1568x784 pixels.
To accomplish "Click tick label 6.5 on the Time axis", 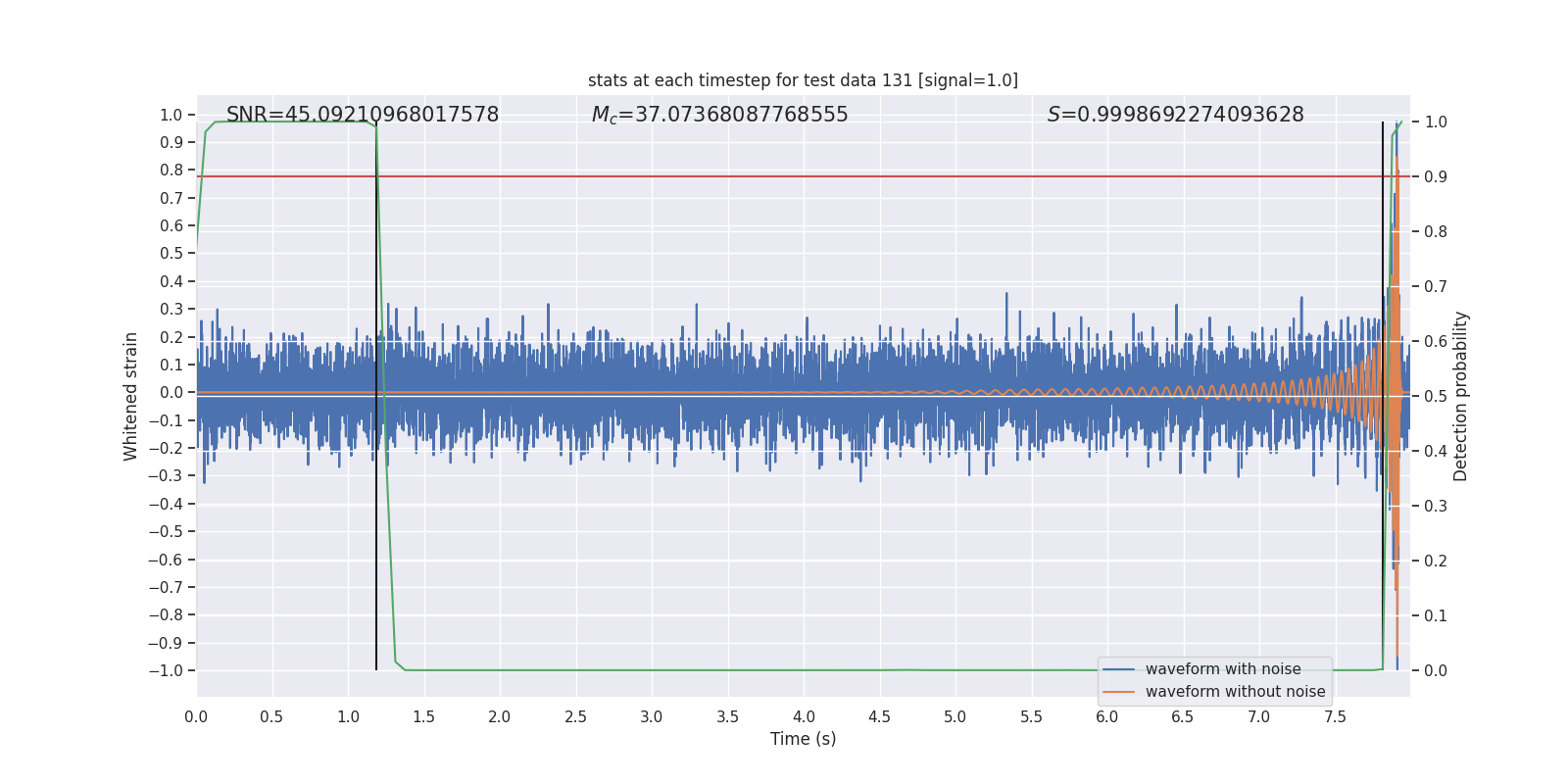I will (1183, 716).
